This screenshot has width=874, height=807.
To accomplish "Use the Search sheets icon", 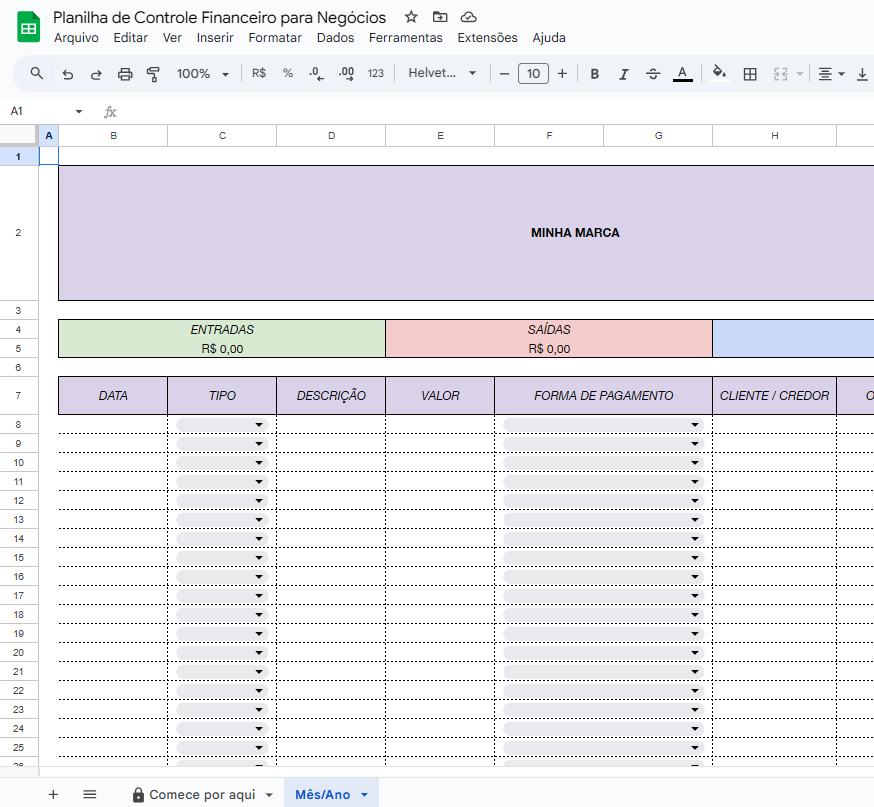I will (37, 73).
